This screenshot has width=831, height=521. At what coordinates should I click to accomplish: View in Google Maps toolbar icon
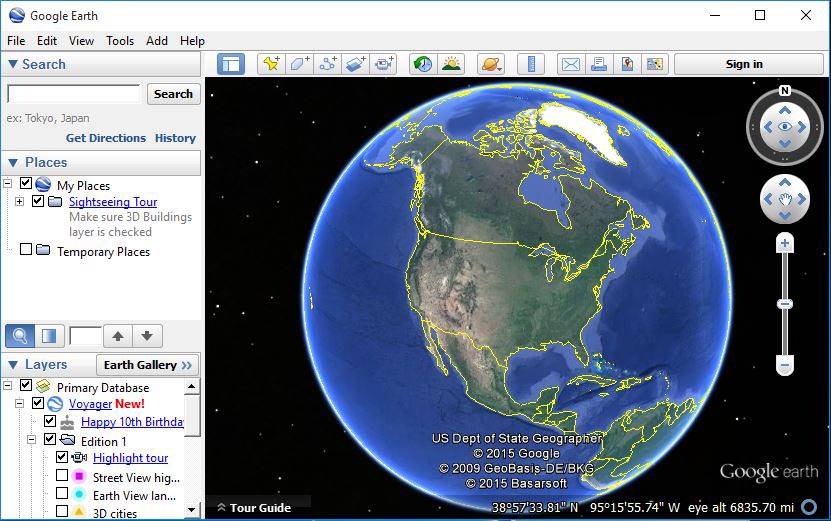pos(655,64)
